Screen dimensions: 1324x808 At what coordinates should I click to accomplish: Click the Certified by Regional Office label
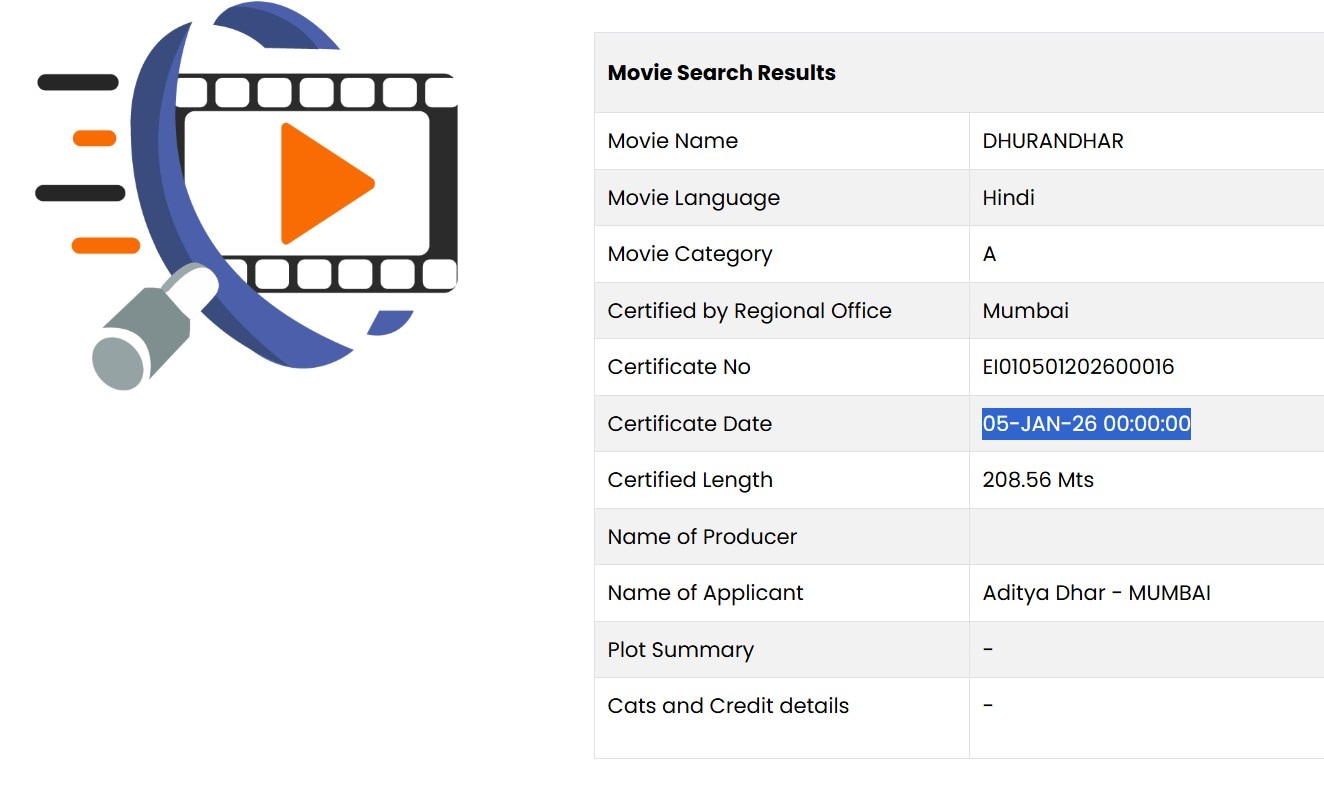click(749, 311)
